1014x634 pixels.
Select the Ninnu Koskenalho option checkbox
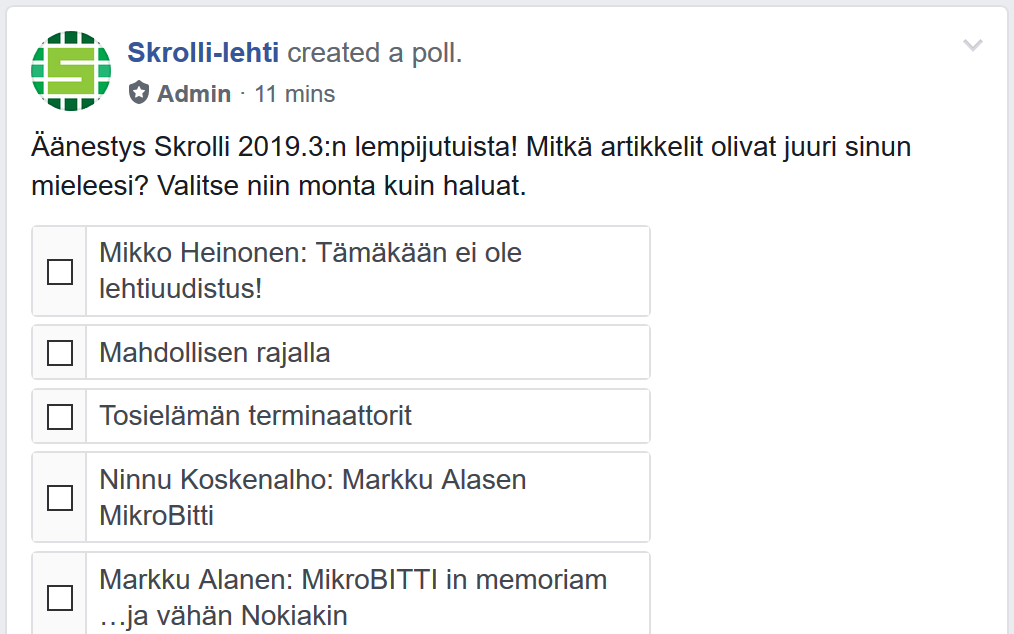pos(60,497)
